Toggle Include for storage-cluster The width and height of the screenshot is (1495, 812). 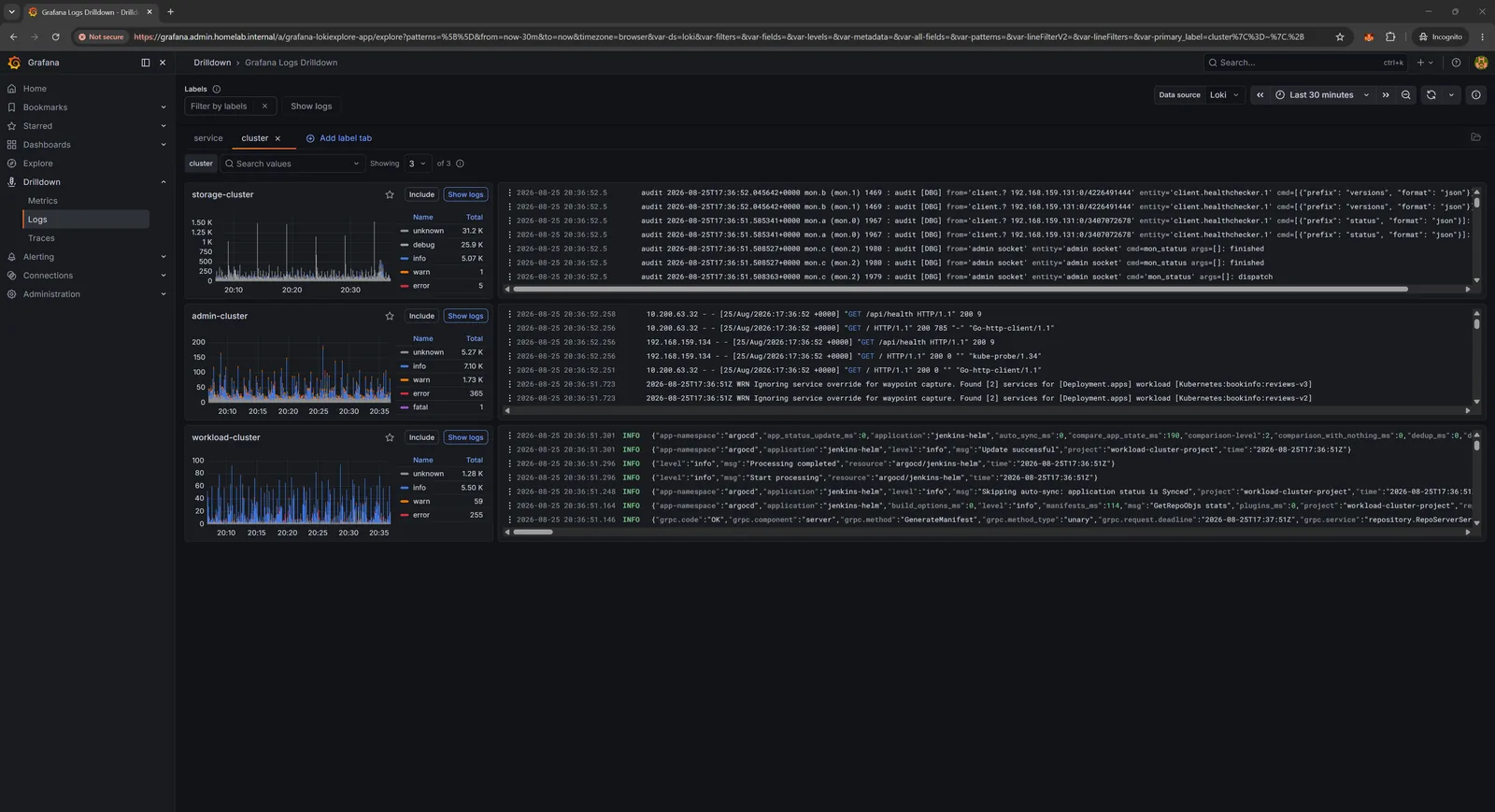tap(421, 194)
